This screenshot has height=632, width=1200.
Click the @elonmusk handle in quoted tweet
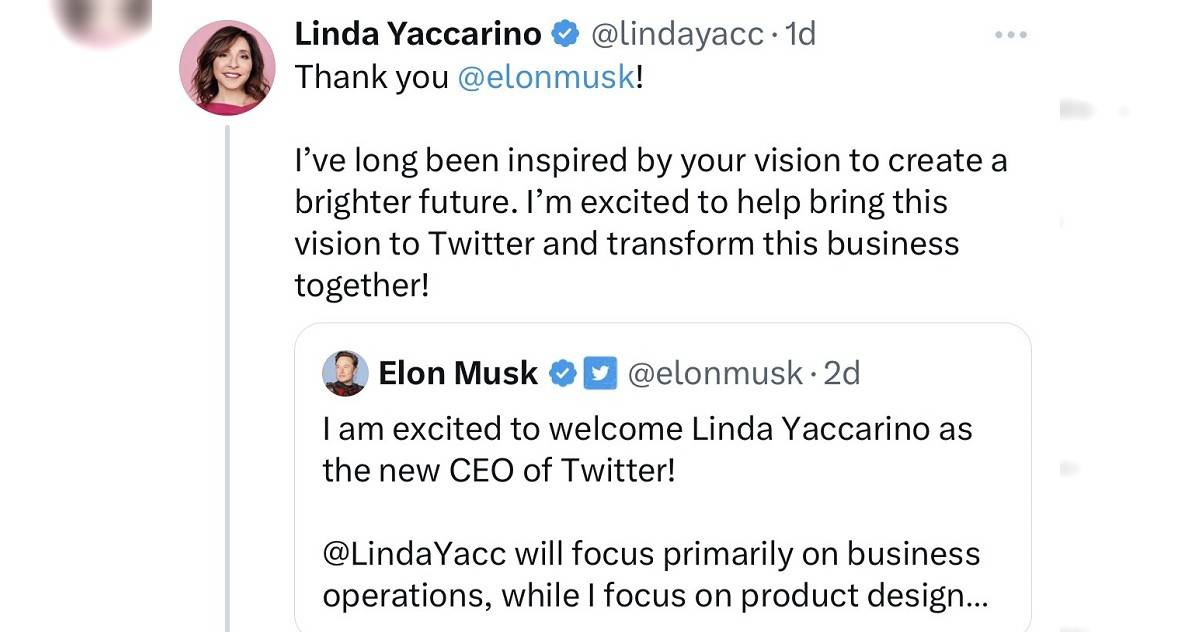tap(714, 373)
